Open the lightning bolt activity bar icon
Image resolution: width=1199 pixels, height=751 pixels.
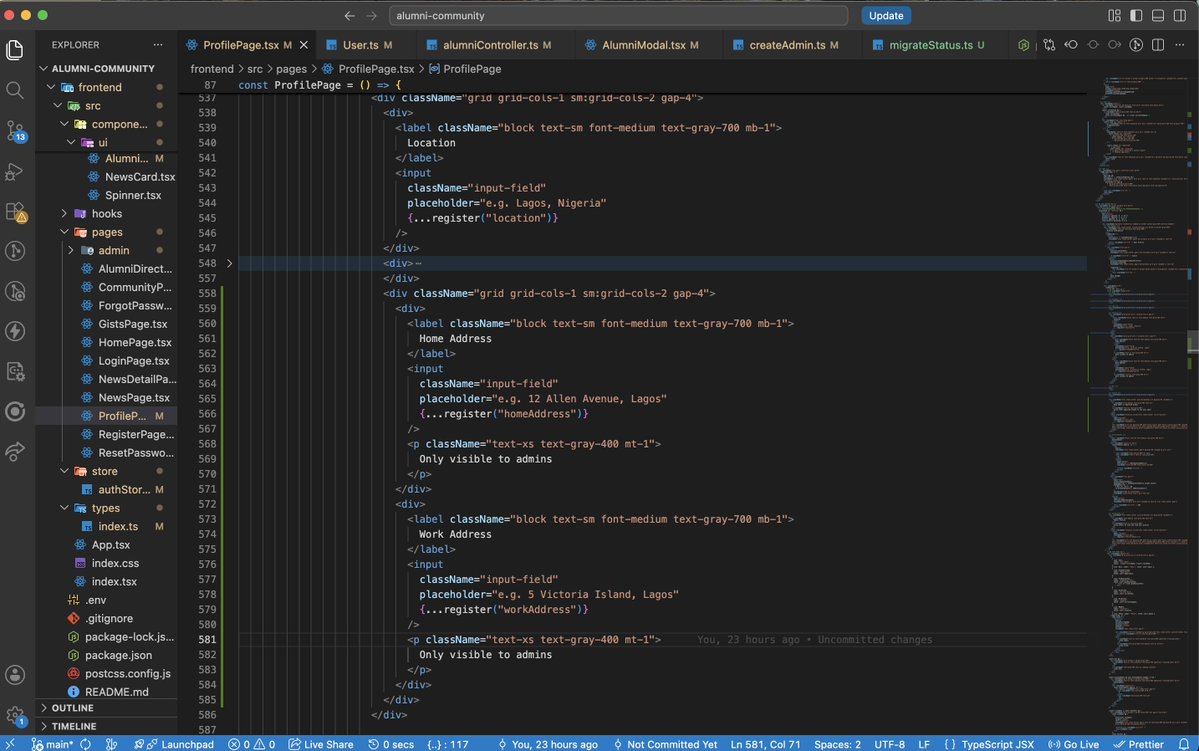tap(15, 331)
